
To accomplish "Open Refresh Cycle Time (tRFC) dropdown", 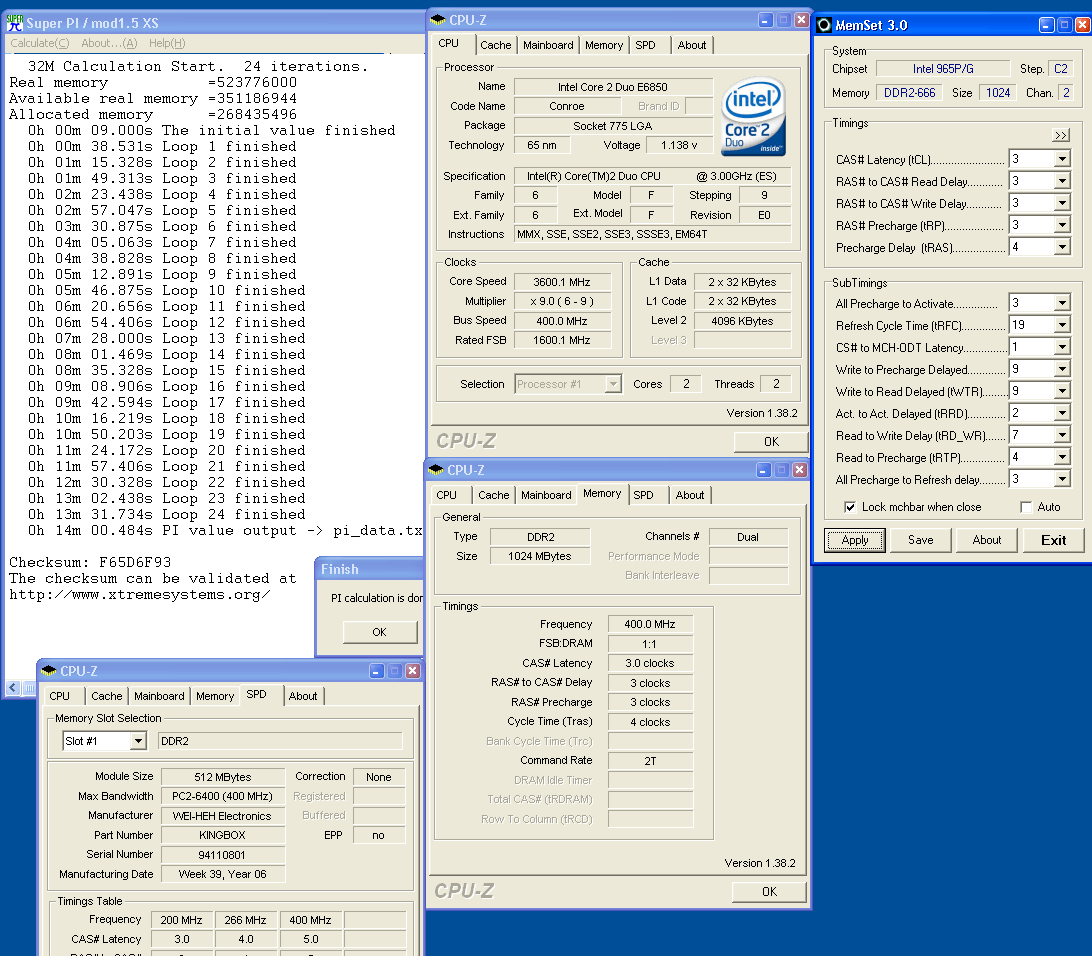I will pos(1062,325).
